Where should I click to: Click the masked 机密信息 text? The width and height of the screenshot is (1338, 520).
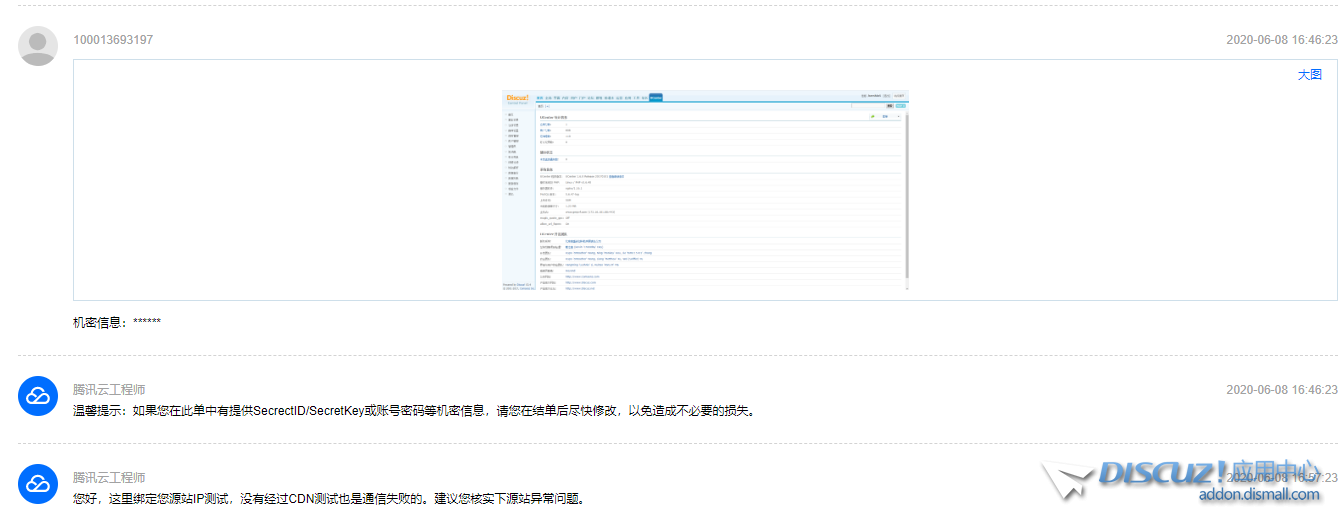[117, 322]
